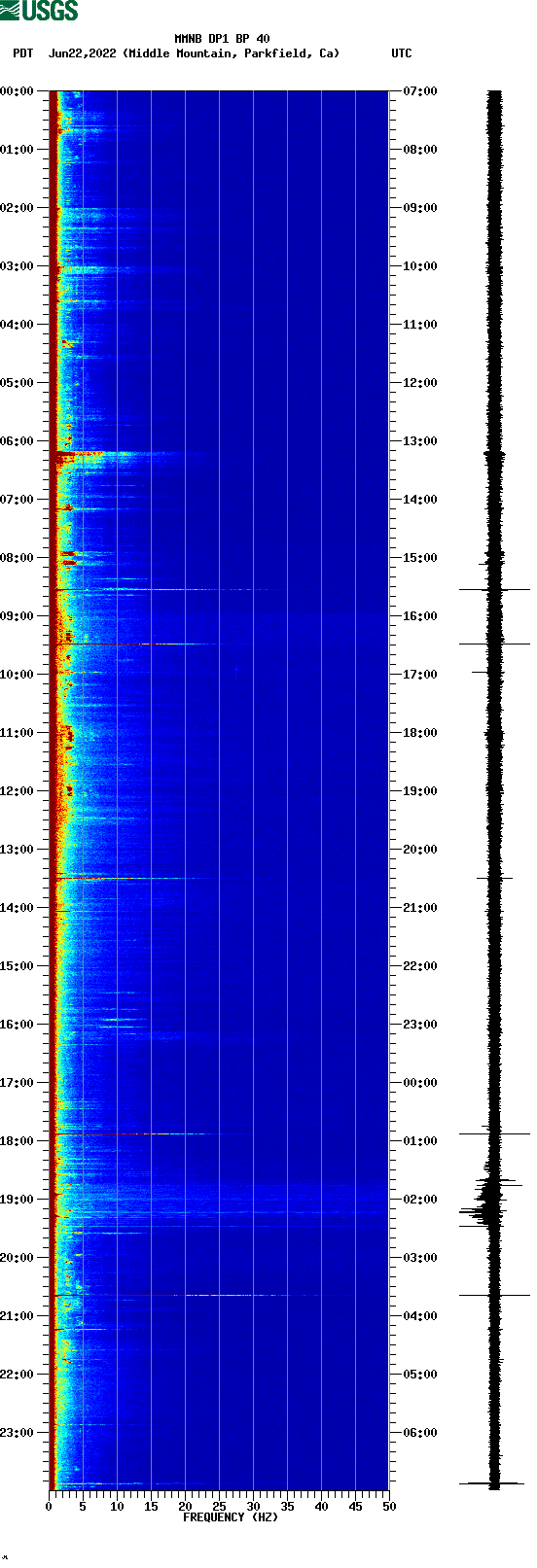Screen dimensions: 537x1568
Task: Click the 20:00 UTC time label
Action: pos(420,850)
